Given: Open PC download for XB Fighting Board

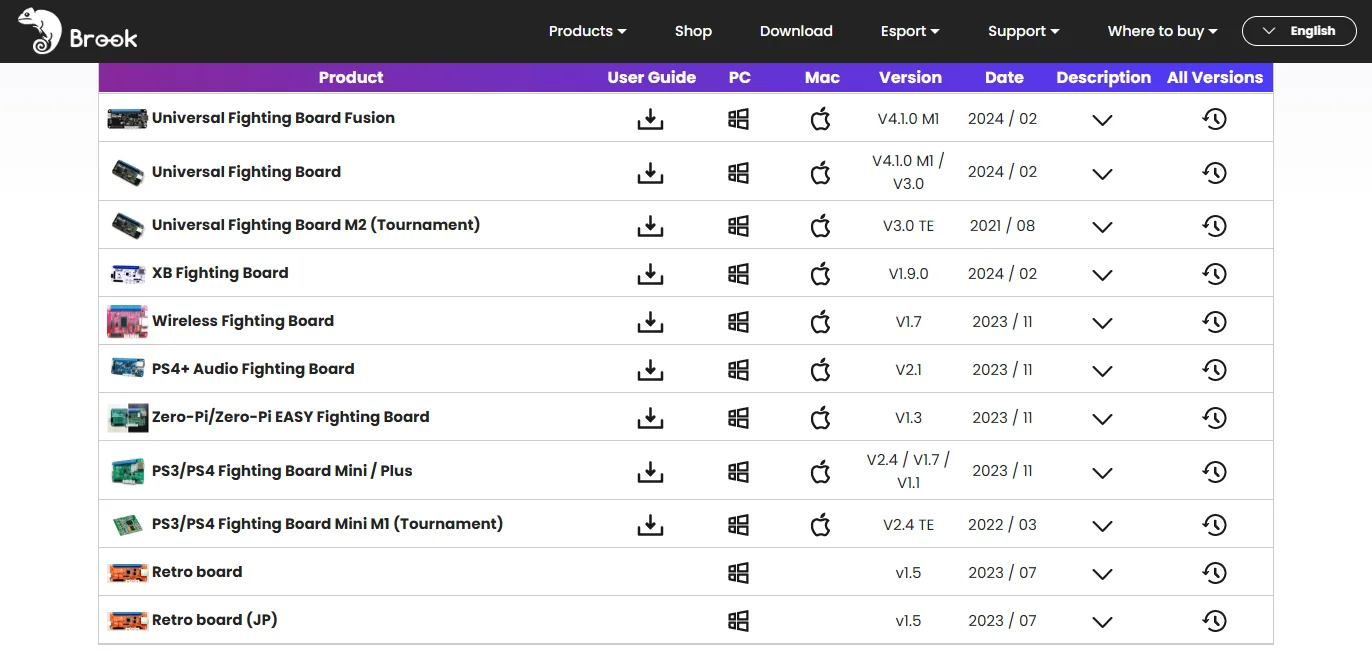Looking at the screenshot, I should [x=739, y=273].
